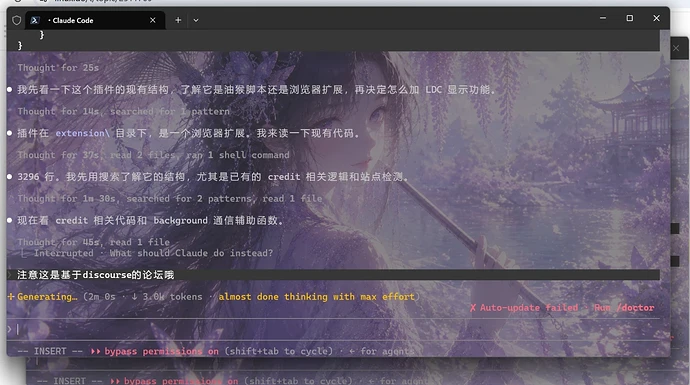Click the message '注意这是基于discourse的论坛哦'
The height and width of the screenshot is (385, 690).
point(95,275)
